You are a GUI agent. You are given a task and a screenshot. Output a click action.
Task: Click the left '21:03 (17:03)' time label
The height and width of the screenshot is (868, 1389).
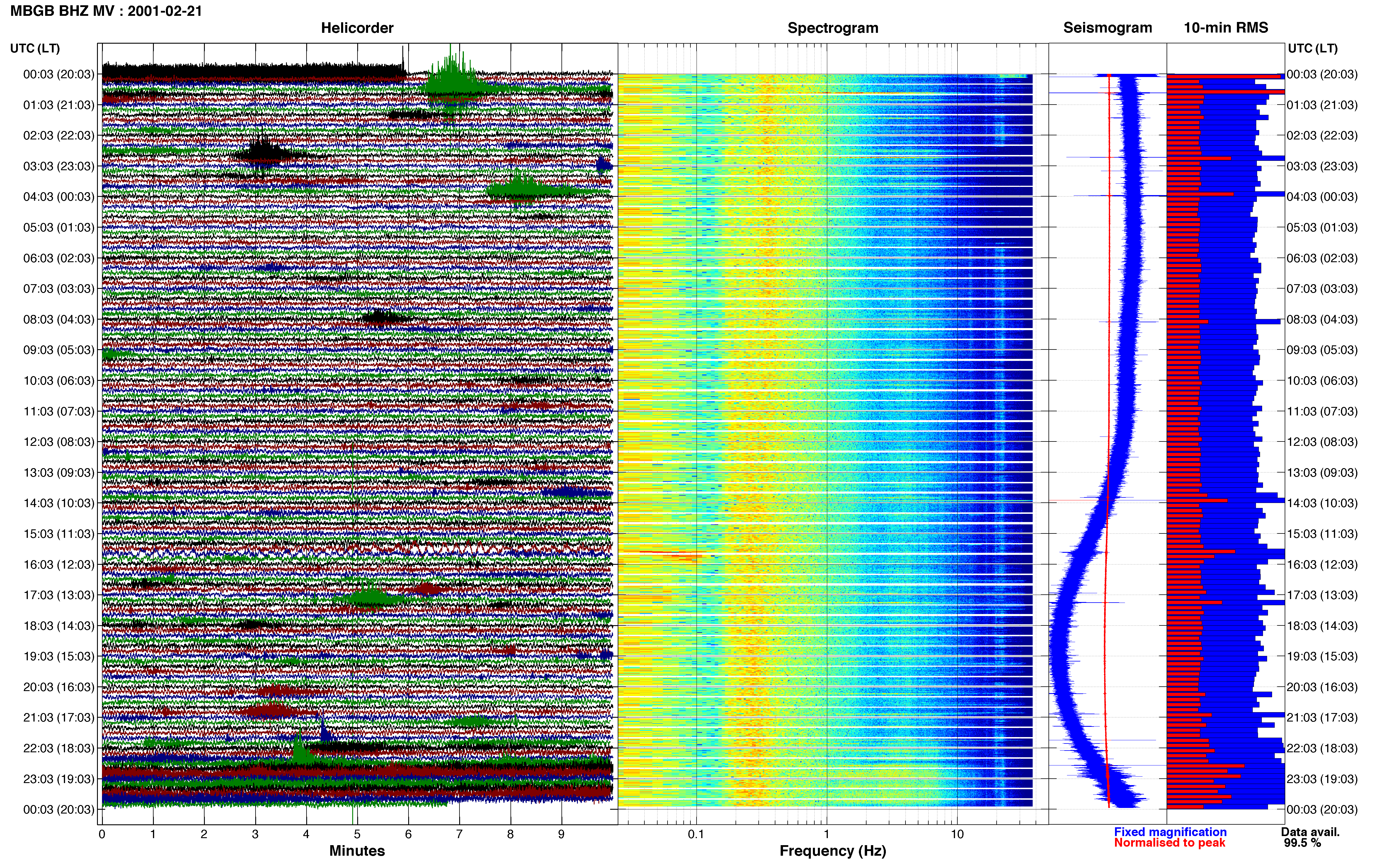pyautogui.click(x=59, y=718)
